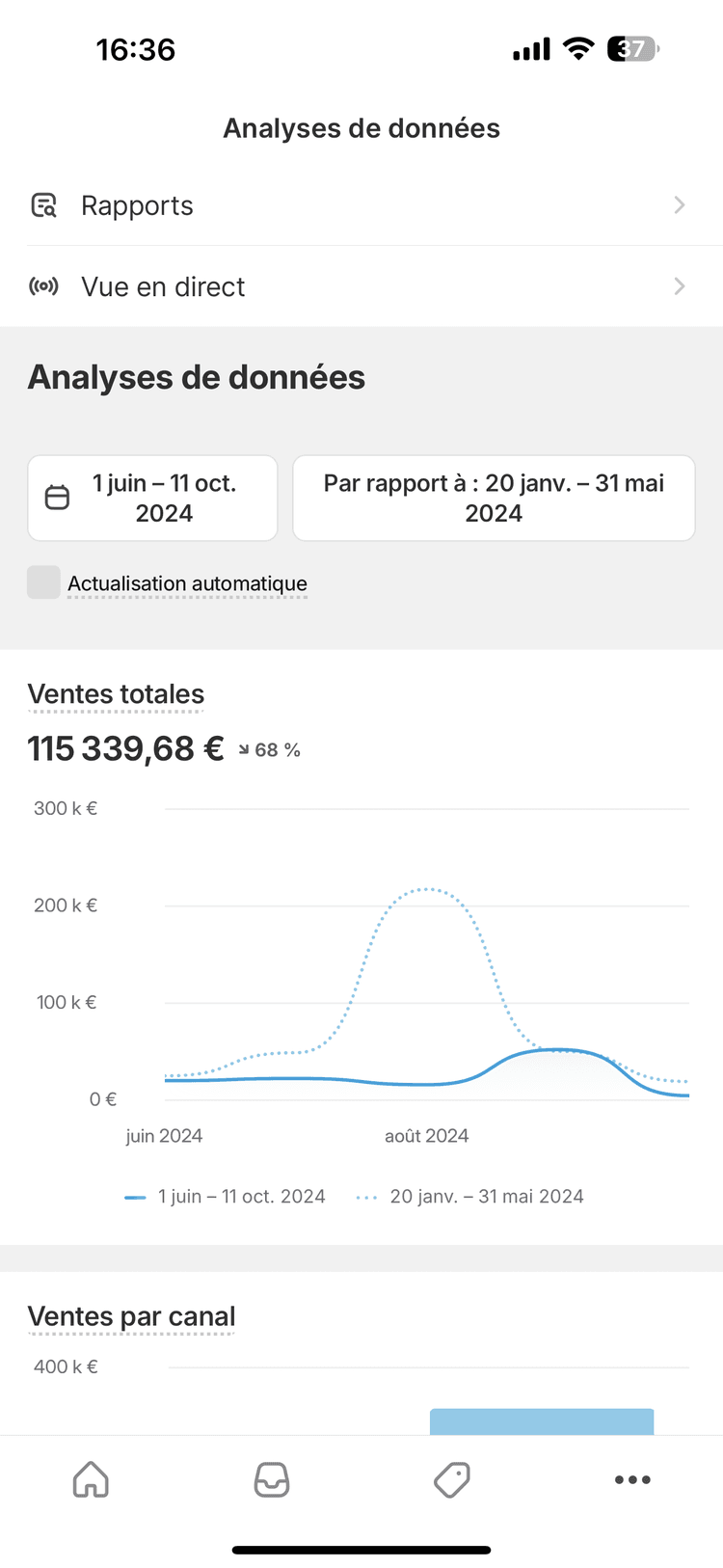This screenshot has width=723, height=1568.
Task: Tap the Rapports report icon
Action: 44,205
